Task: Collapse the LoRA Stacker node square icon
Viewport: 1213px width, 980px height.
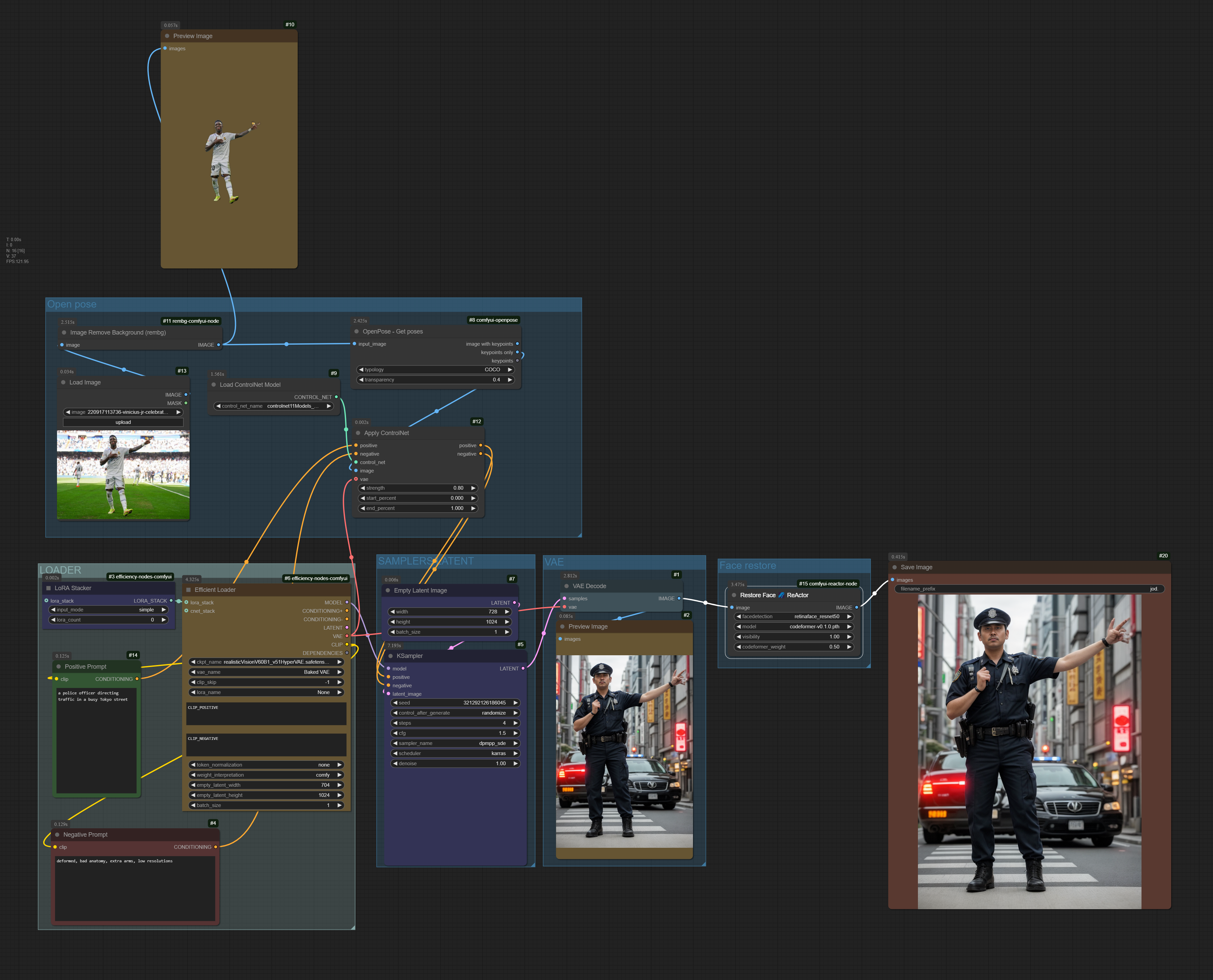Action: pyautogui.click(x=49, y=588)
